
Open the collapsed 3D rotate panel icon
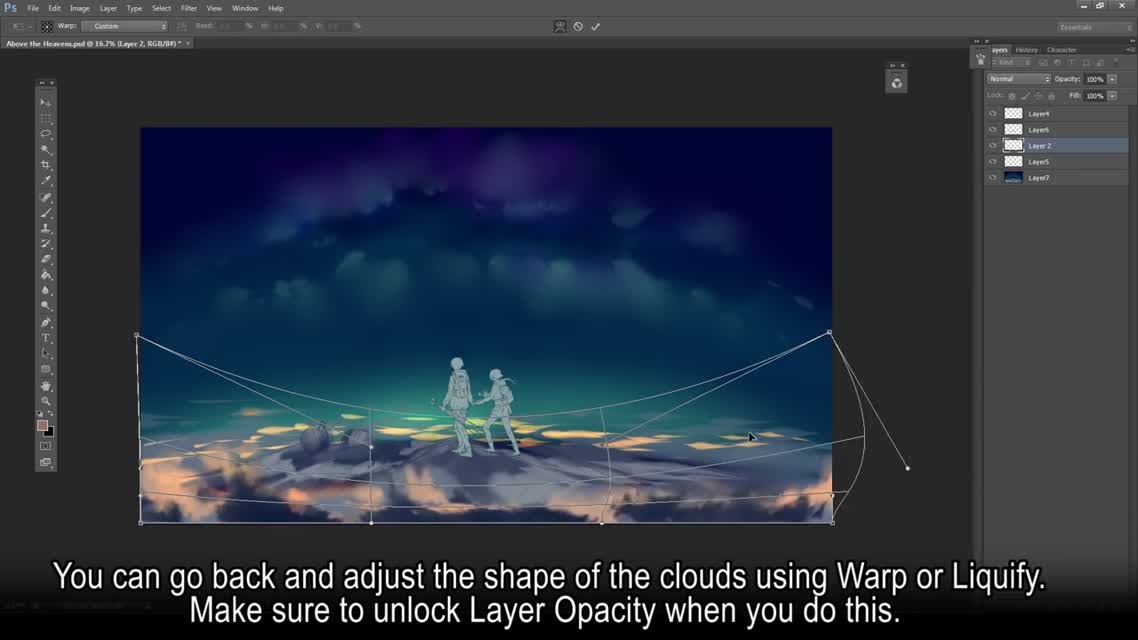pyautogui.click(x=897, y=83)
